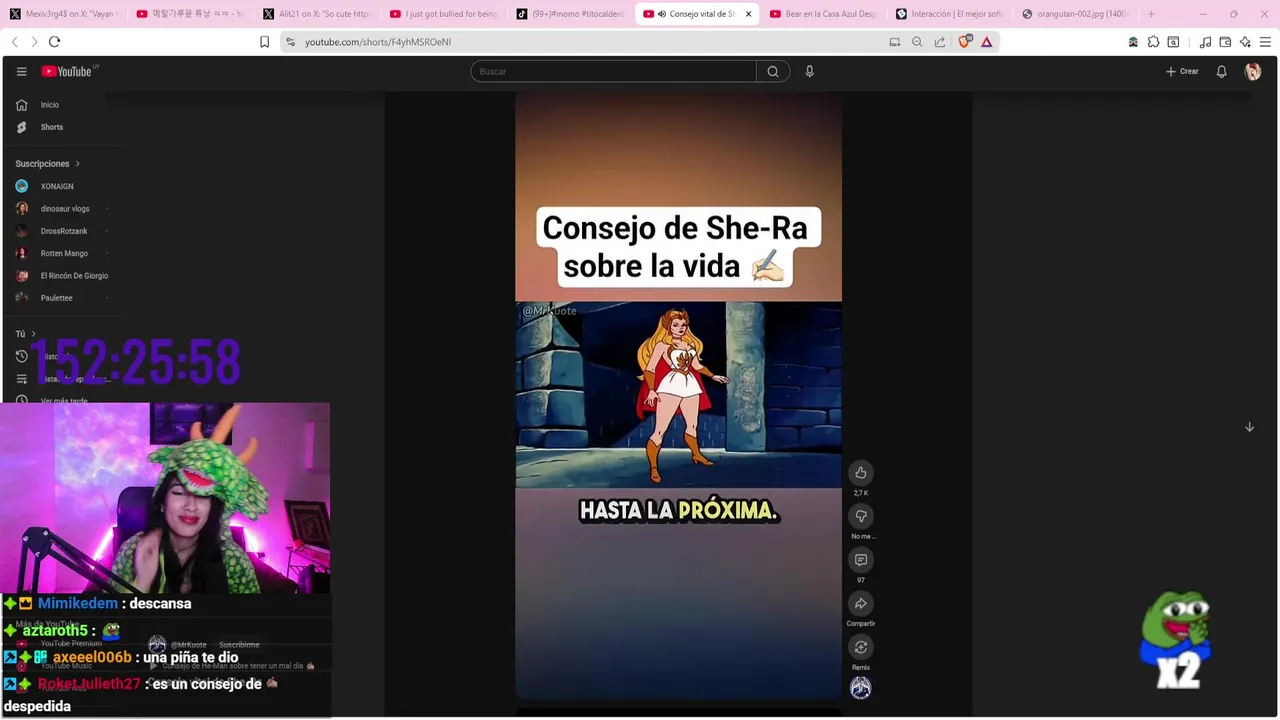
Task: Open YouTube hamburger guide menu
Action: click(x=21, y=71)
